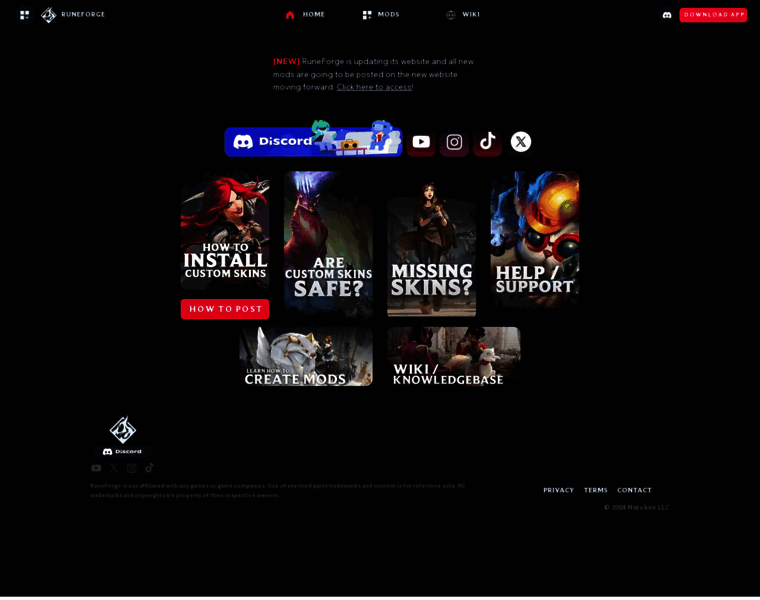This screenshot has height=600, width=760.
Task: Click the Discord icon in header
Action: click(x=667, y=15)
